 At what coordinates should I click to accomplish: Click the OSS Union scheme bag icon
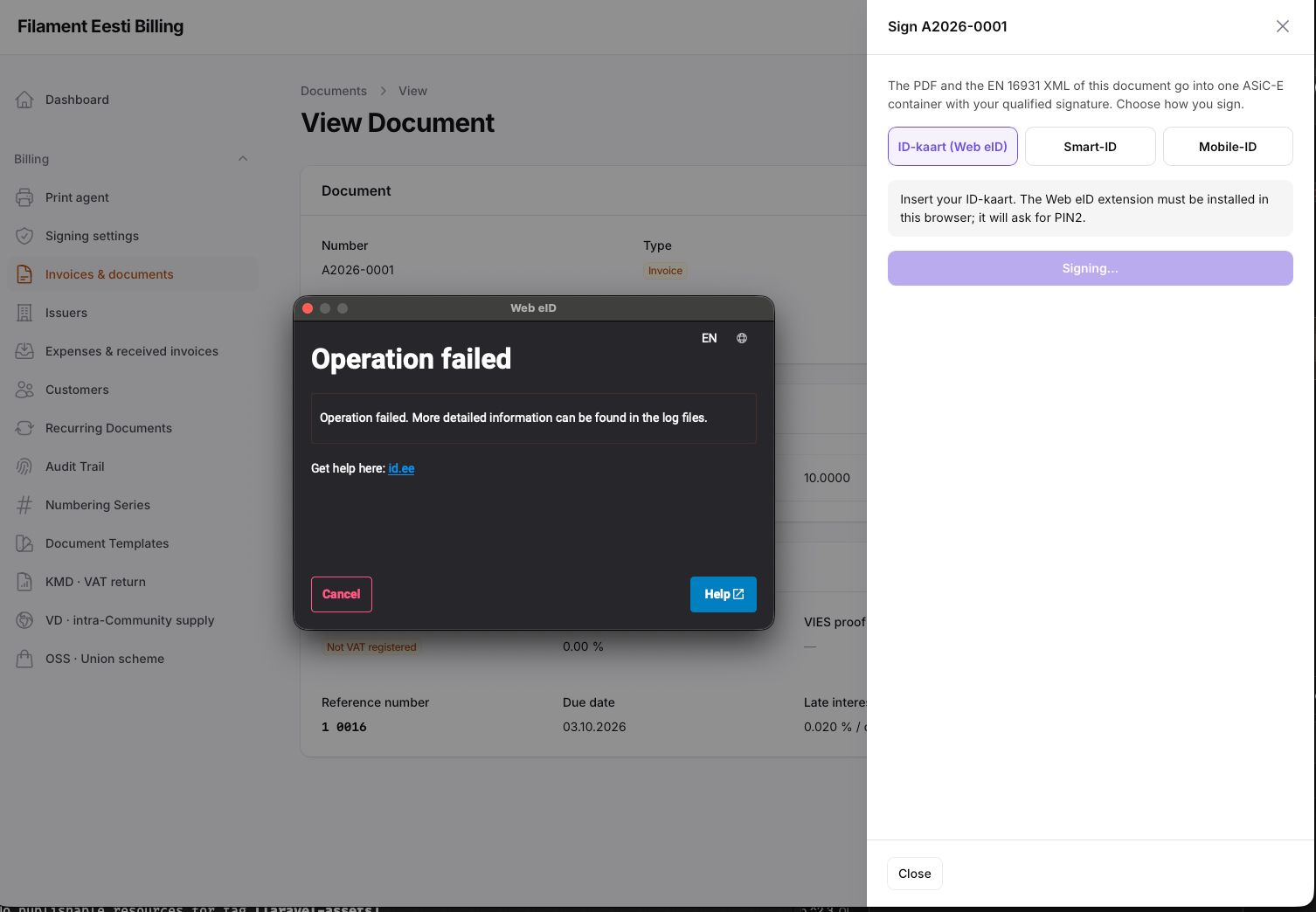24,659
